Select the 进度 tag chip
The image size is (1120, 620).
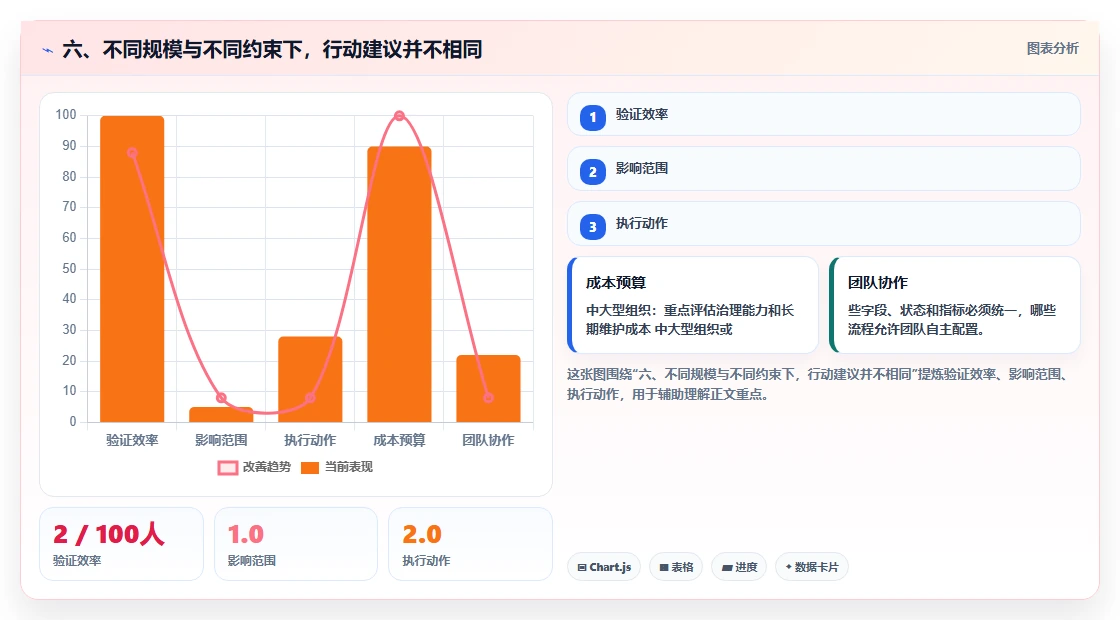(739, 567)
